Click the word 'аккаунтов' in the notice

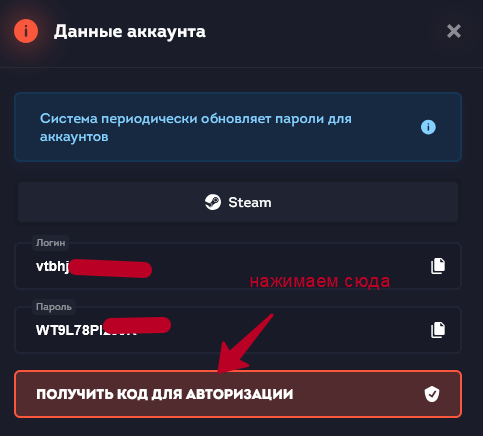(x=74, y=137)
